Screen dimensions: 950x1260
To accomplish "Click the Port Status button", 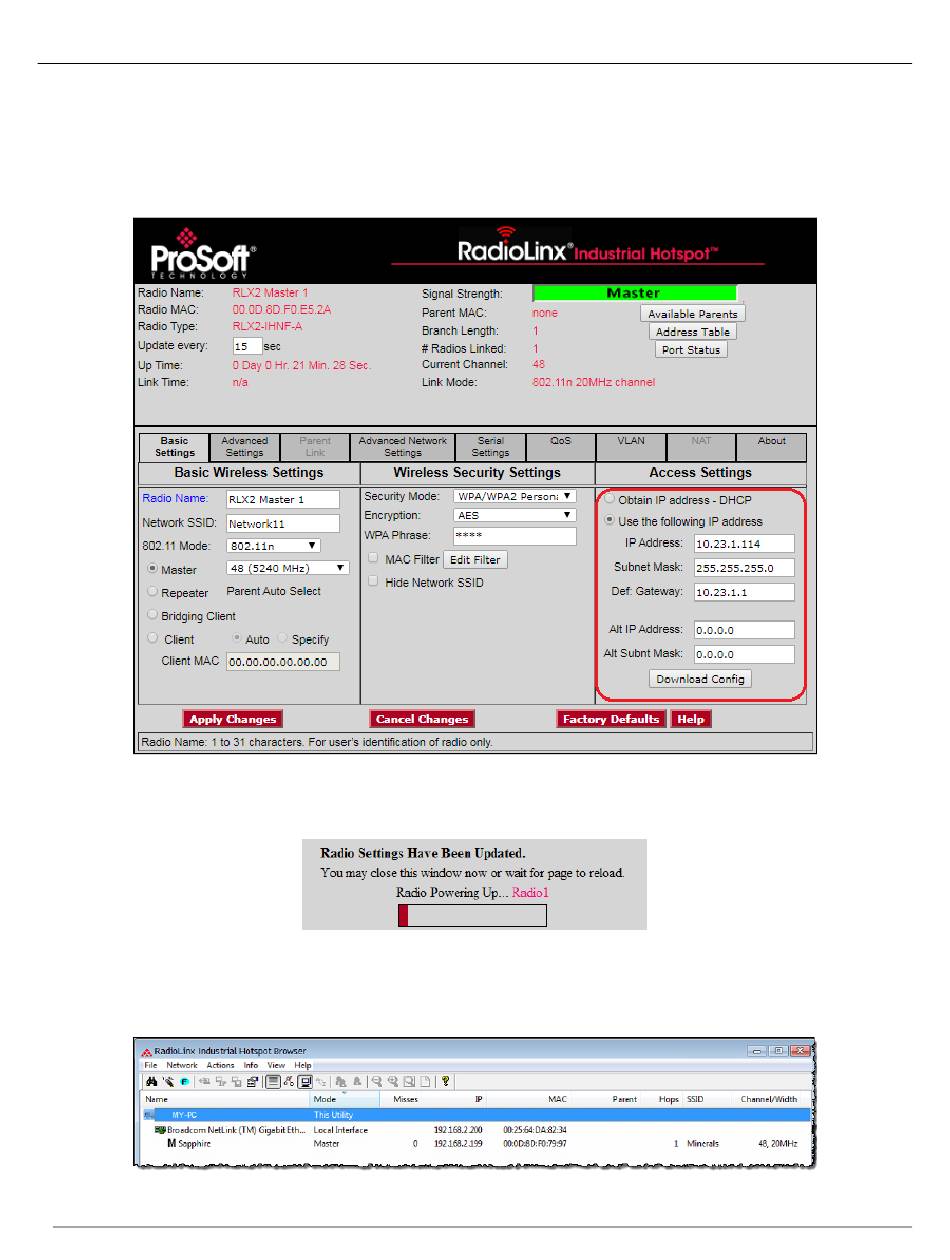I will tap(691, 350).
